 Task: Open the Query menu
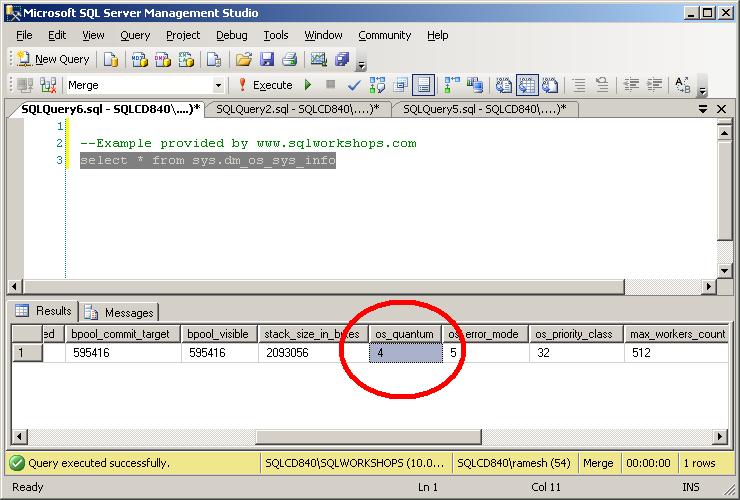coord(135,35)
